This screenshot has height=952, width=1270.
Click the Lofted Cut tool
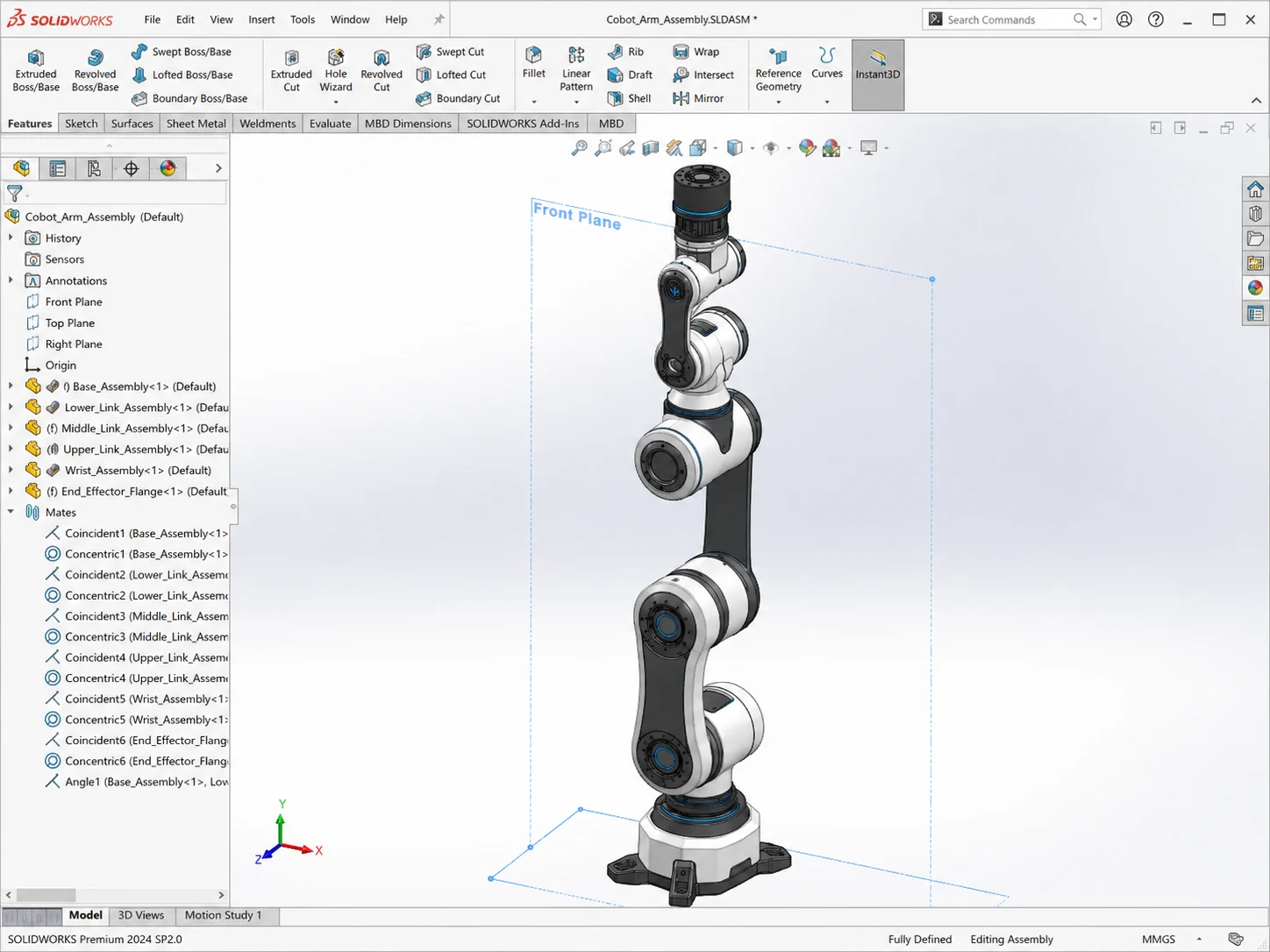[451, 75]
